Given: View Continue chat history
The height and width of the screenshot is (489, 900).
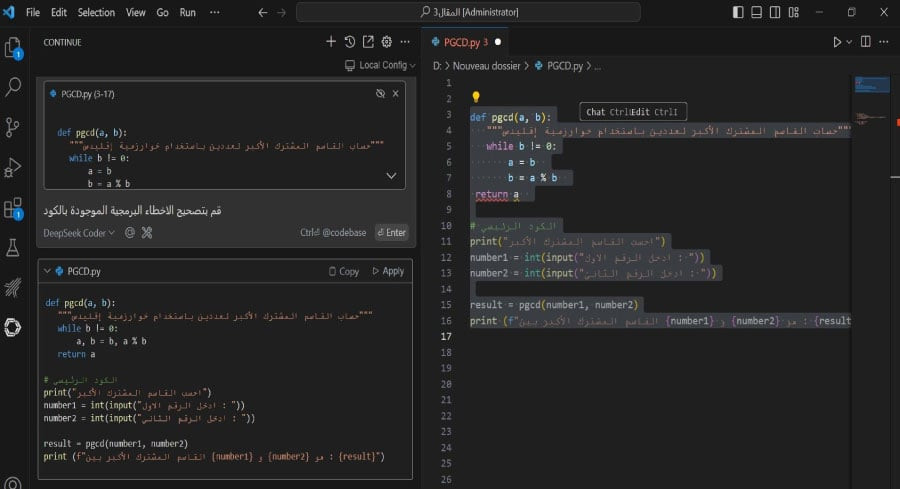Looking at the screenshot, I should 350,41.
